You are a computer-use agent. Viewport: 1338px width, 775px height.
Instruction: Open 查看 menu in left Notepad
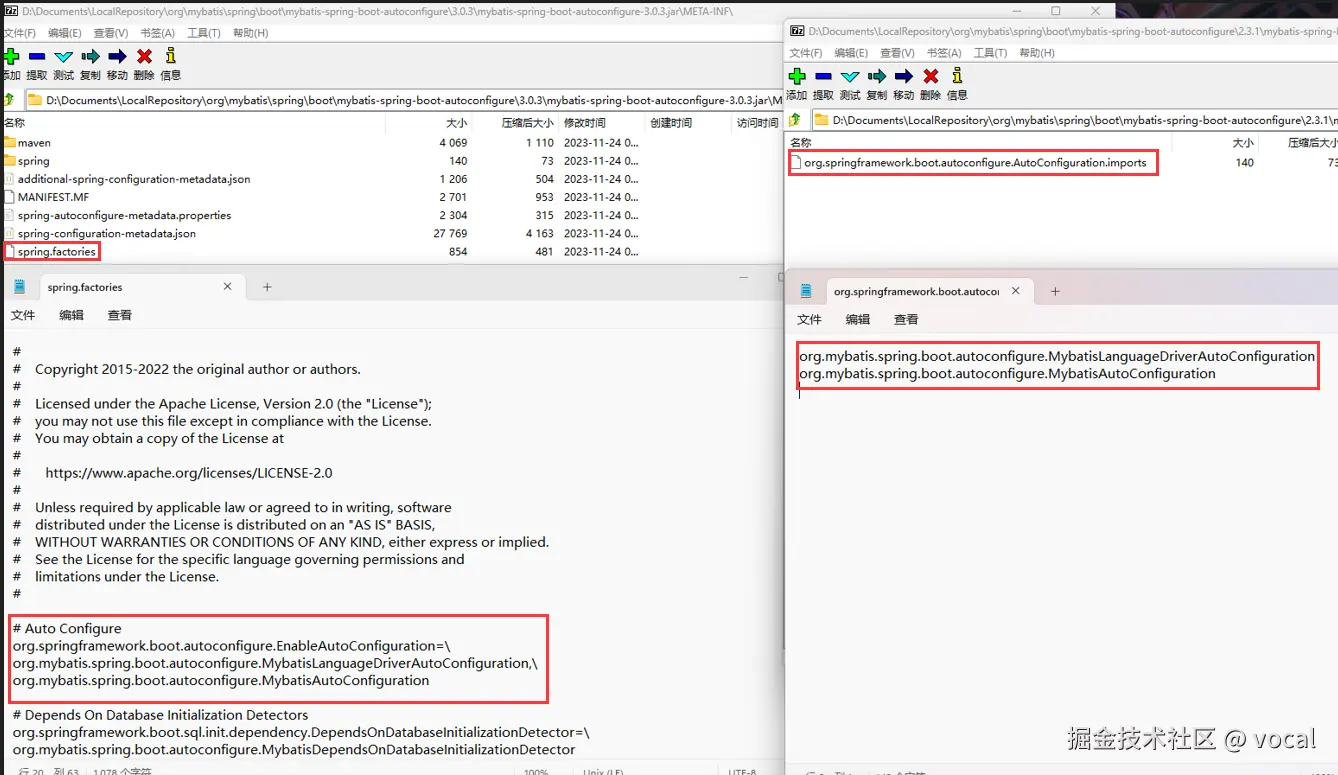[119, 315]
